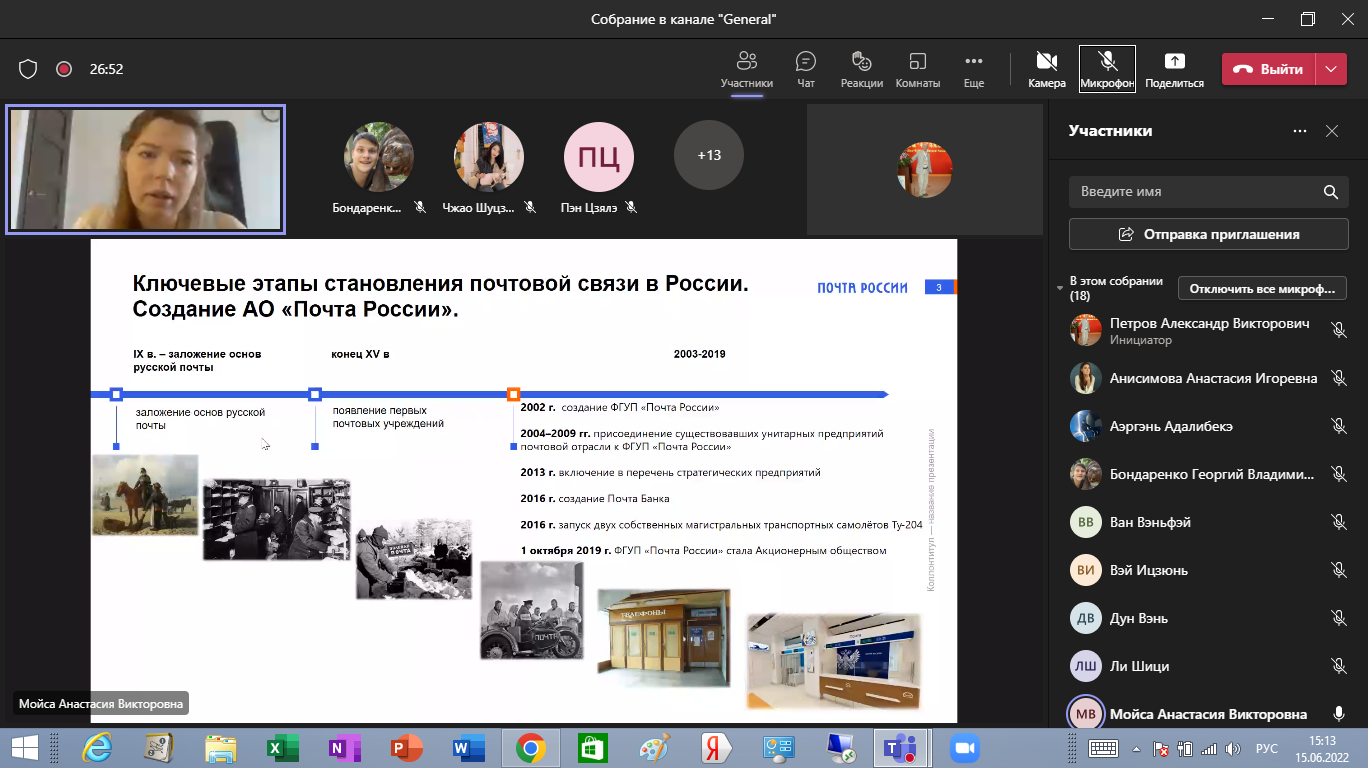The image size is (1368, 768).
Task: Open PowerPoint from the taskbar
Action: tap(406, 748)
